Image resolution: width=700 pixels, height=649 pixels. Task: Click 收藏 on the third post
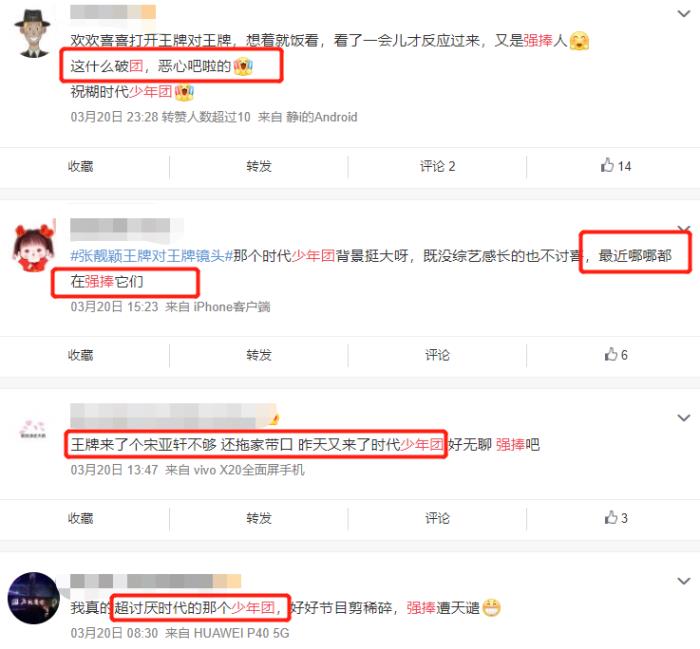tap(80, 518)
